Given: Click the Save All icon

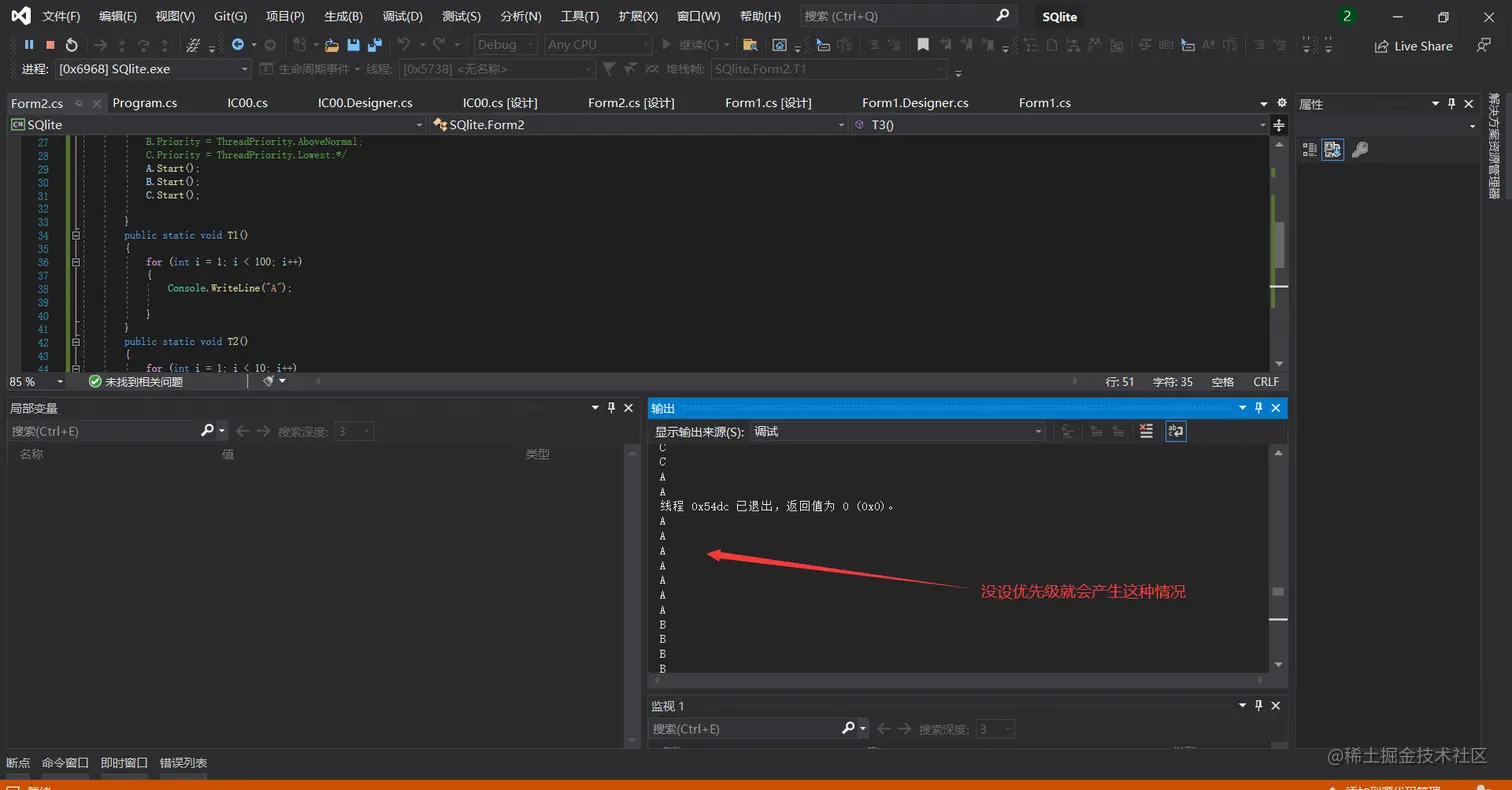Looking at the screenshot, I should [x=375, y=45].
